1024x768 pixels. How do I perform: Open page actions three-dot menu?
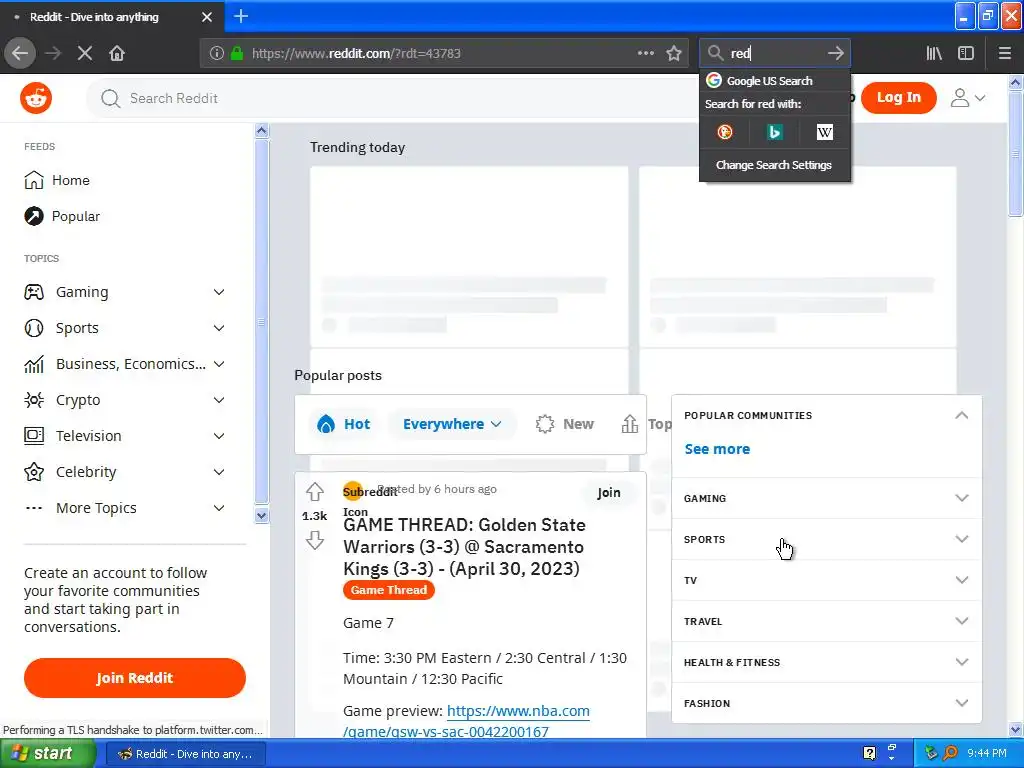pos(646,54)
